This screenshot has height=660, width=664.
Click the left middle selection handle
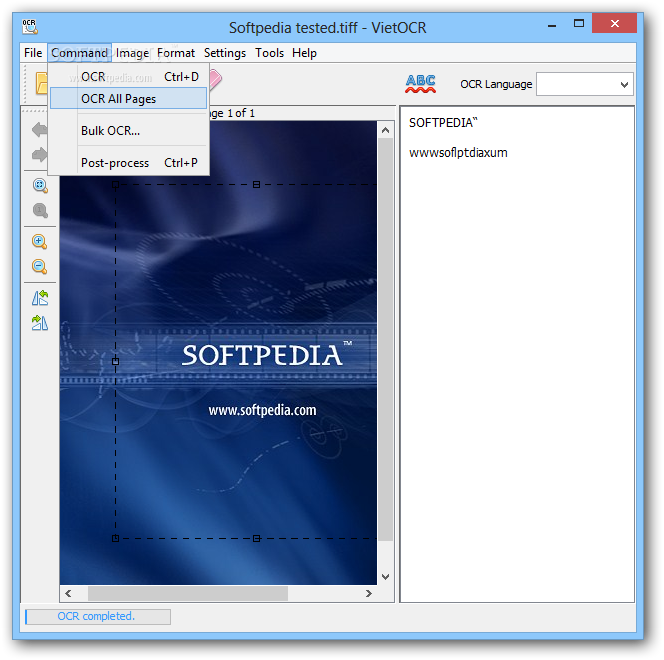(x=115, y=362)
